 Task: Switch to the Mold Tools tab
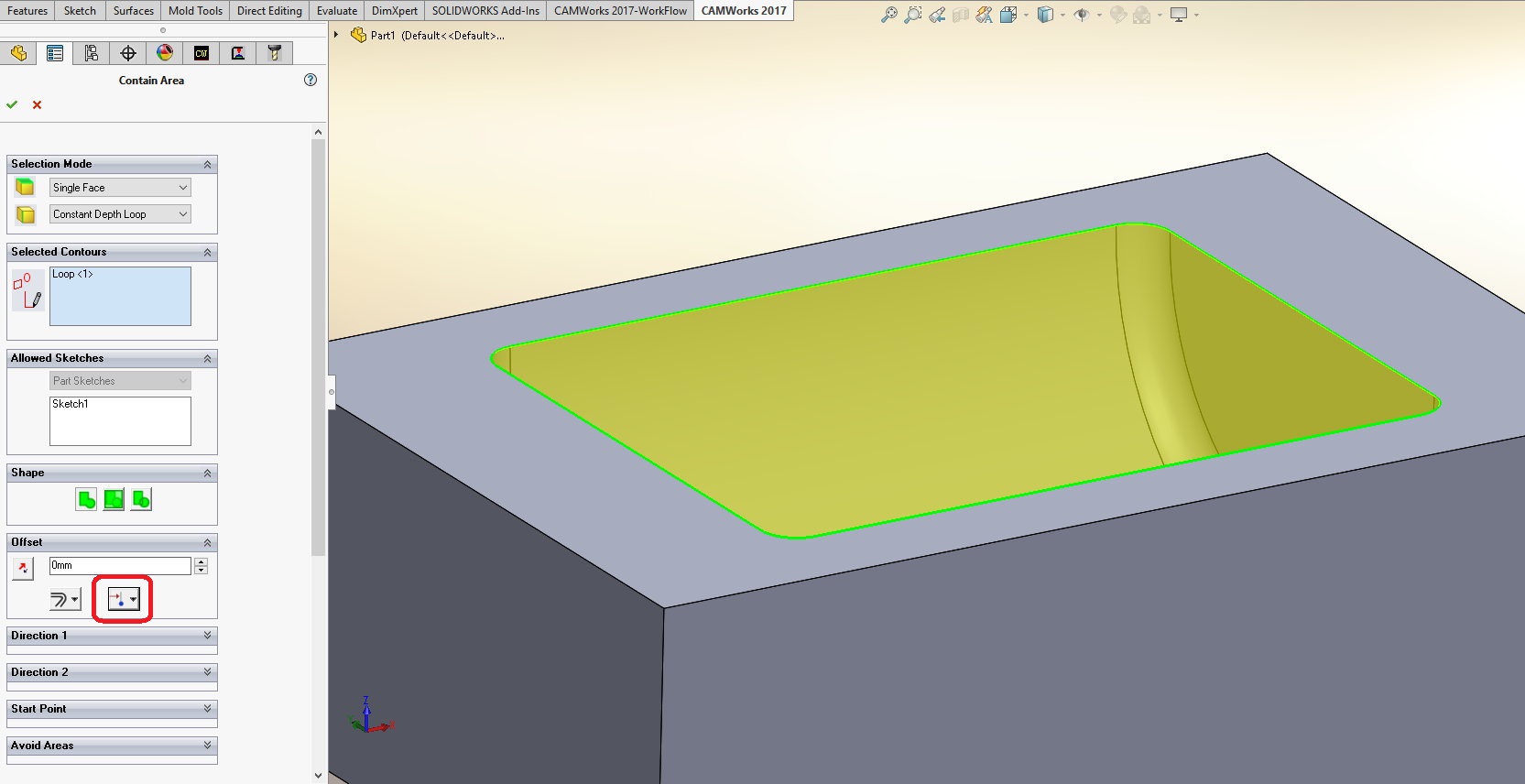pyautogui.click(x=195, y=11)
